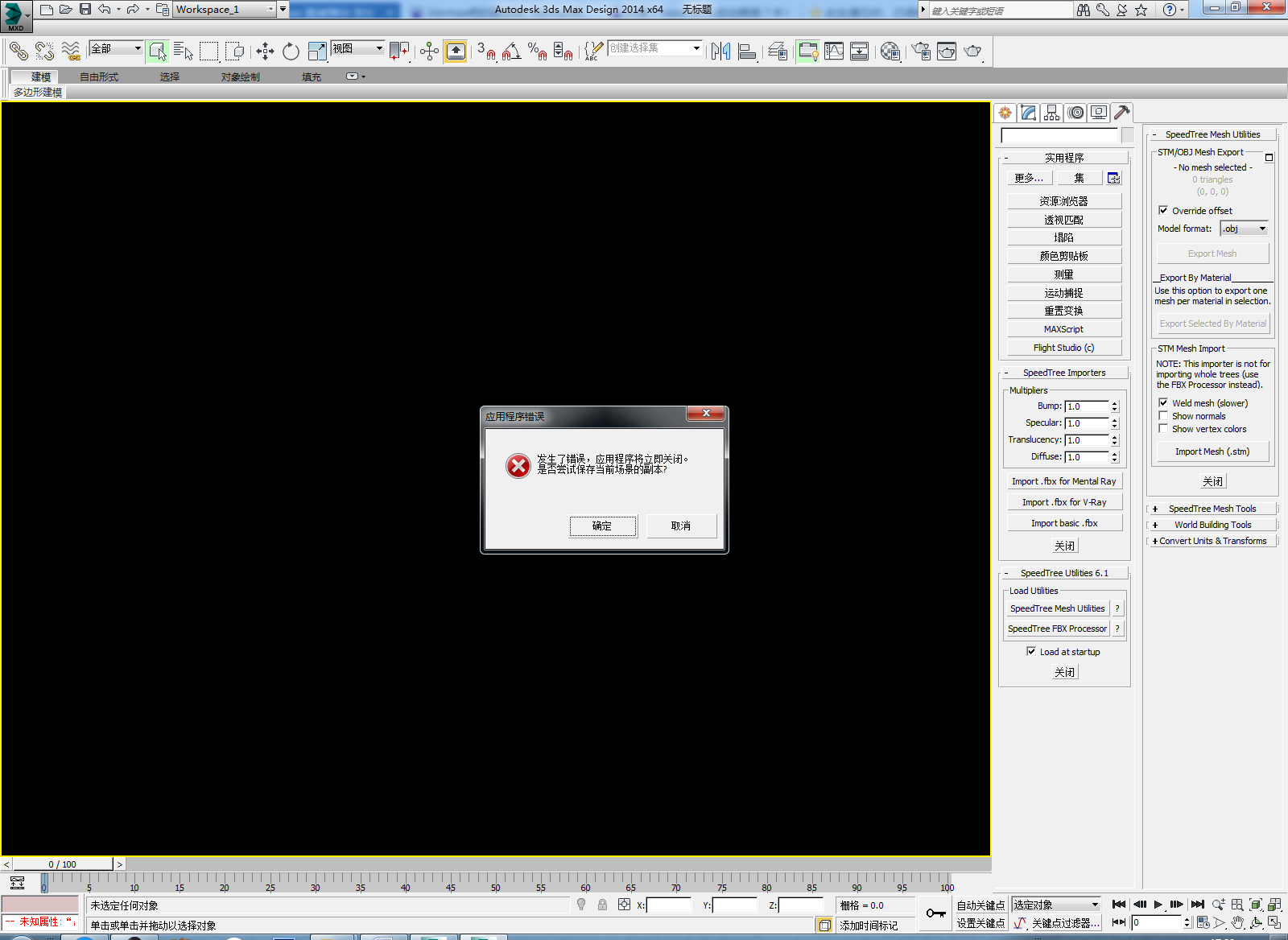
Task: Select the Scale tool
Action: pos(317,52)
